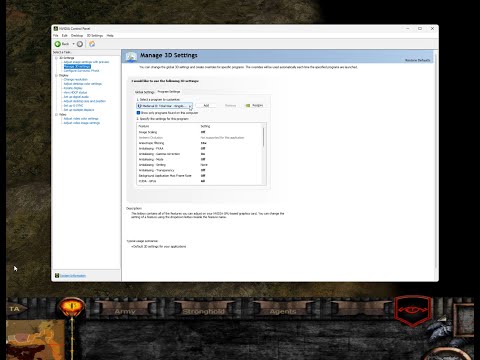
Task: Click the Restore button next to Remove
Action: [x=254, y=106]
